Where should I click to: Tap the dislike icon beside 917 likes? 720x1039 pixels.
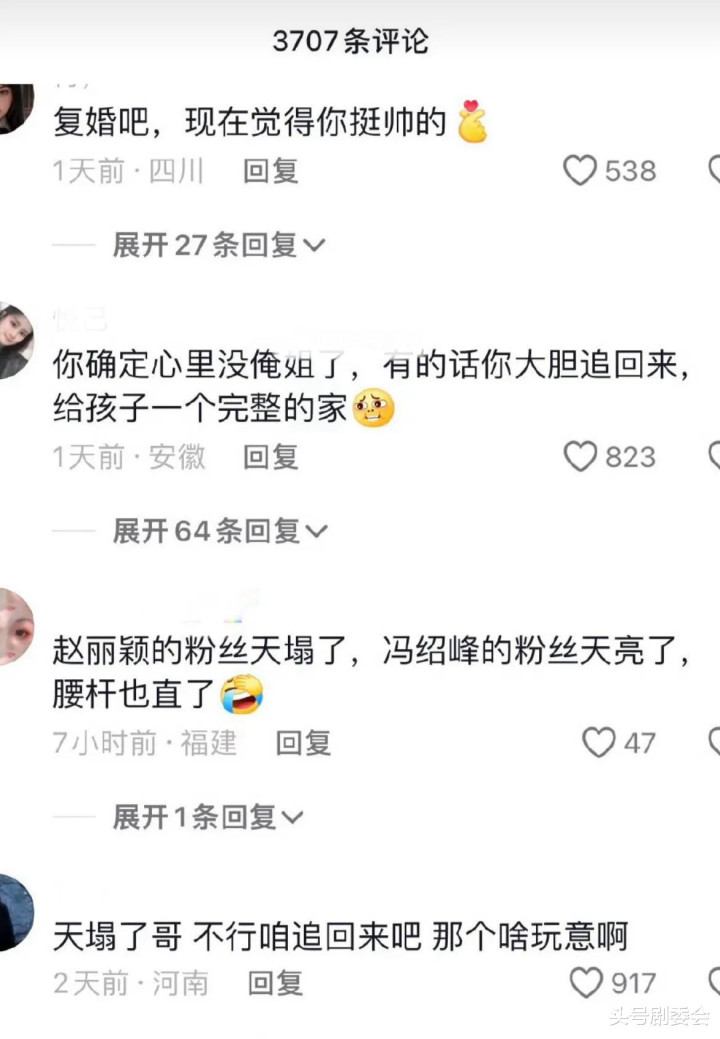715,982
